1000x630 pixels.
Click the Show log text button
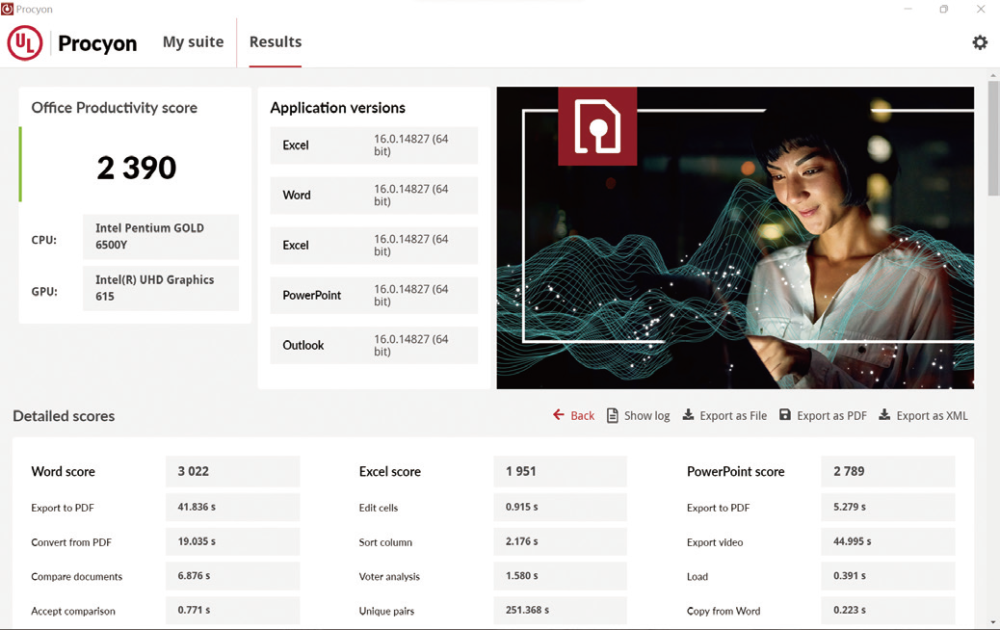tap(647, 416)
